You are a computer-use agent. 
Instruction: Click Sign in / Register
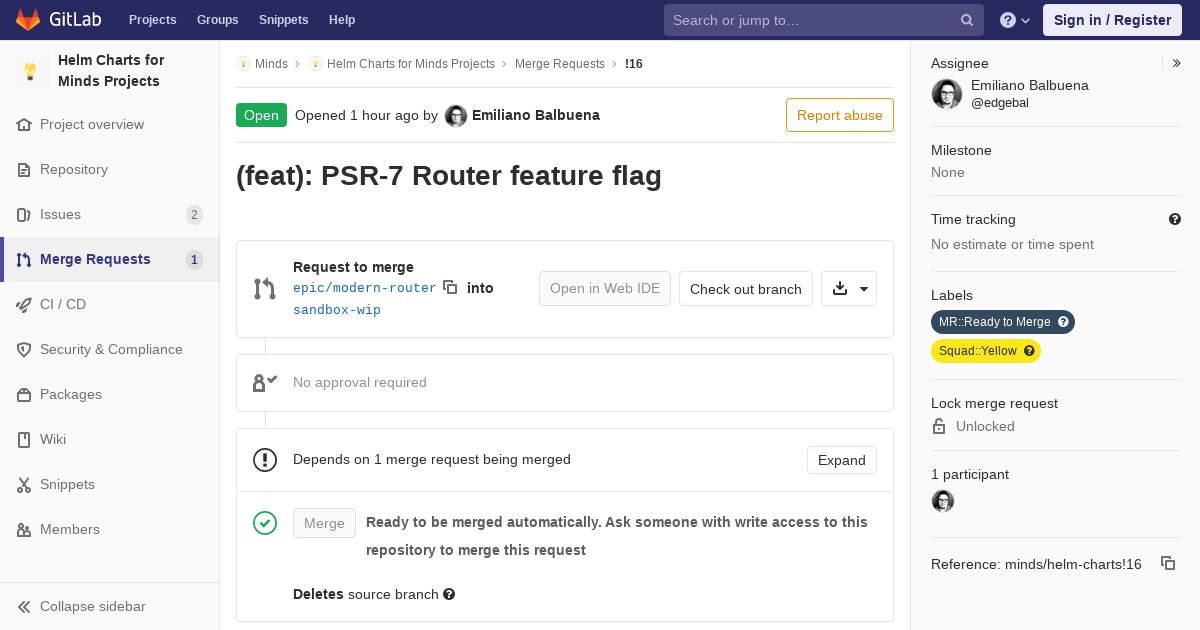pyautogui.click(x=1112, y=20)
